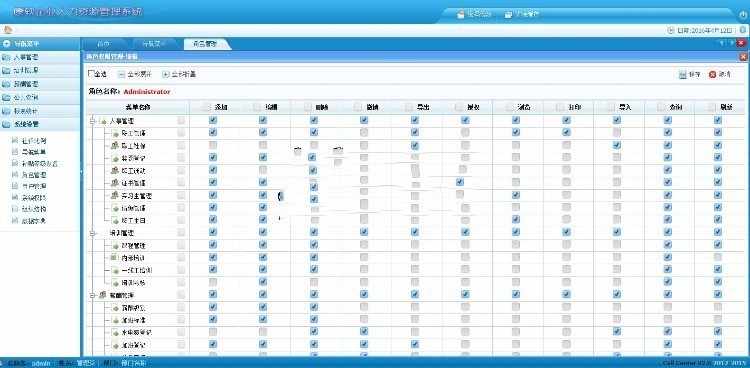Viewport: 750px width, 368px height.
Task: Toggle the 添加 column header checkbox
Action: (x=206, y=107)
